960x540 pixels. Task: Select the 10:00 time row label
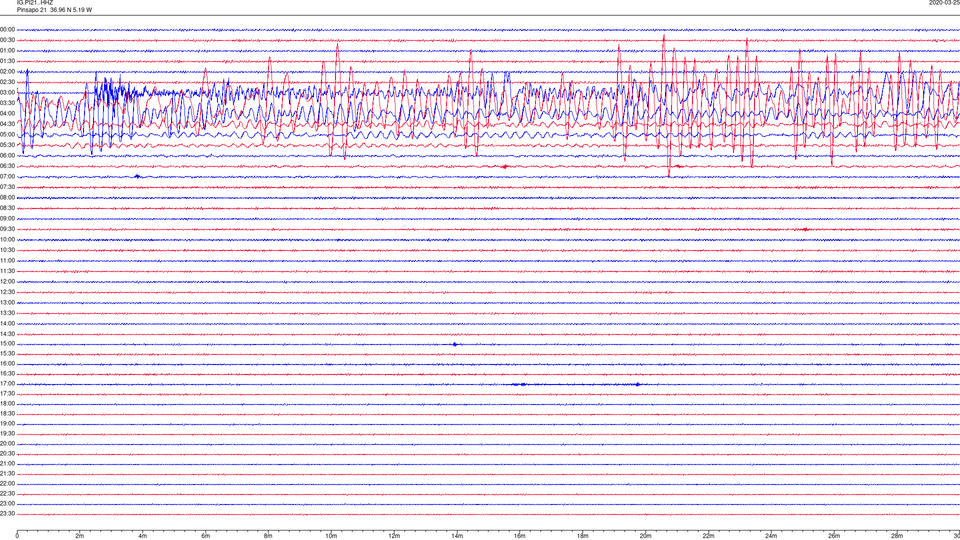[7, 240]
